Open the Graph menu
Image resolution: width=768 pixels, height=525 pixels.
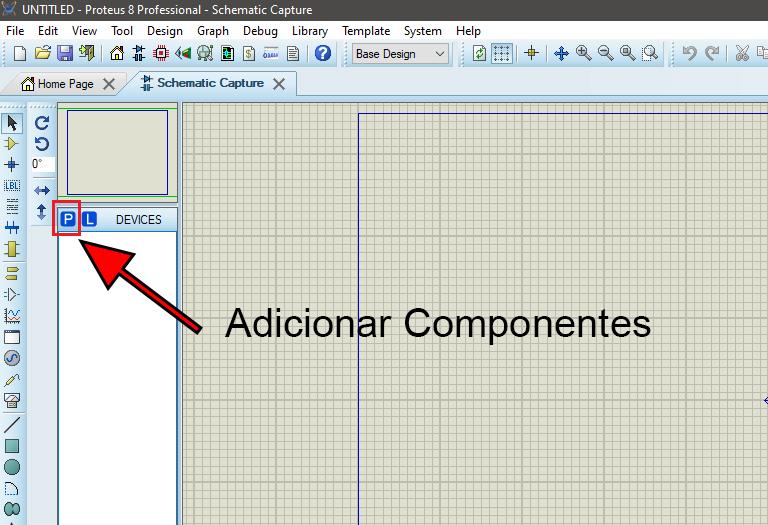click(x=213, y=31)
